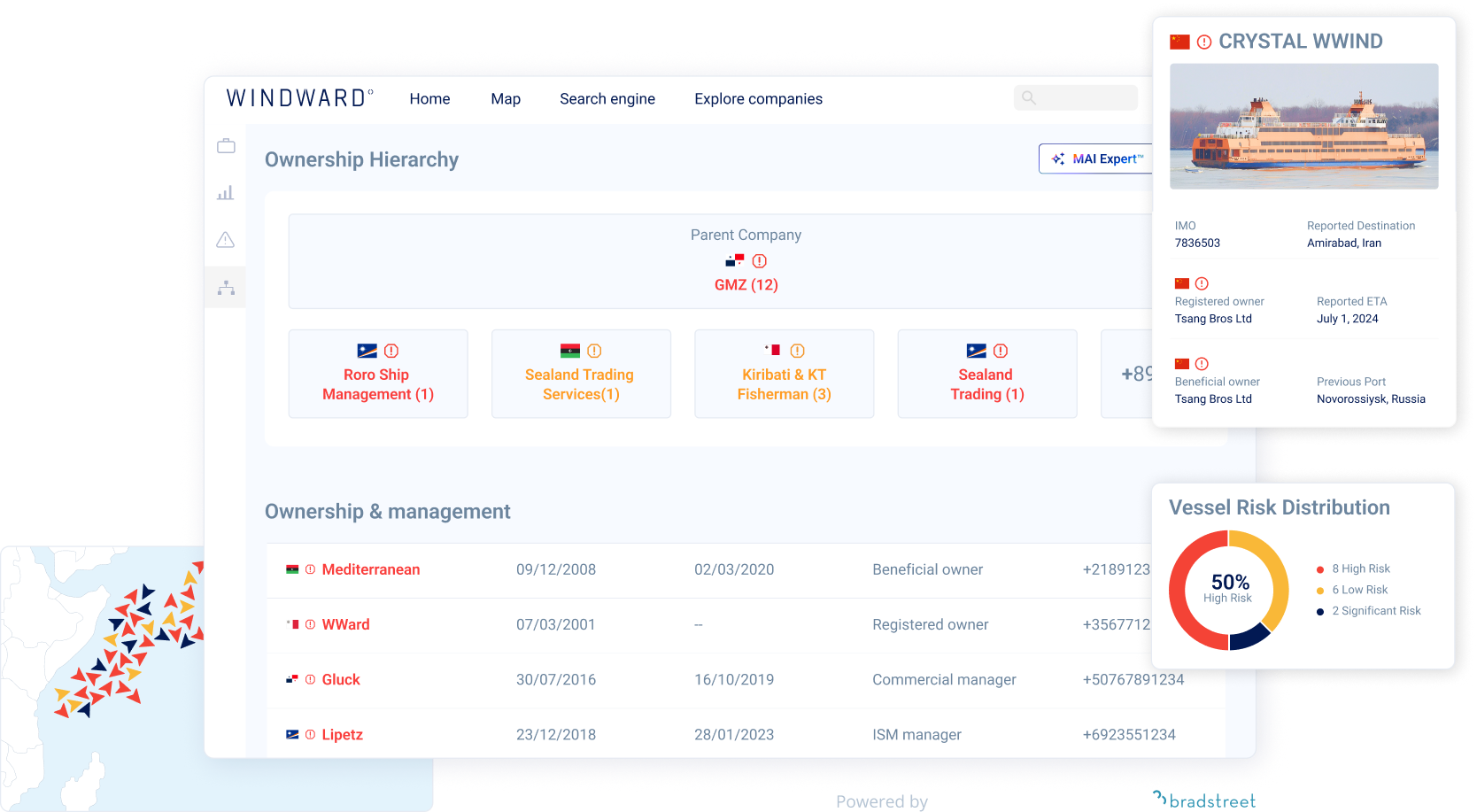Open Kiribati & KT Fisherman (3) card

click(x=785, y=374)
